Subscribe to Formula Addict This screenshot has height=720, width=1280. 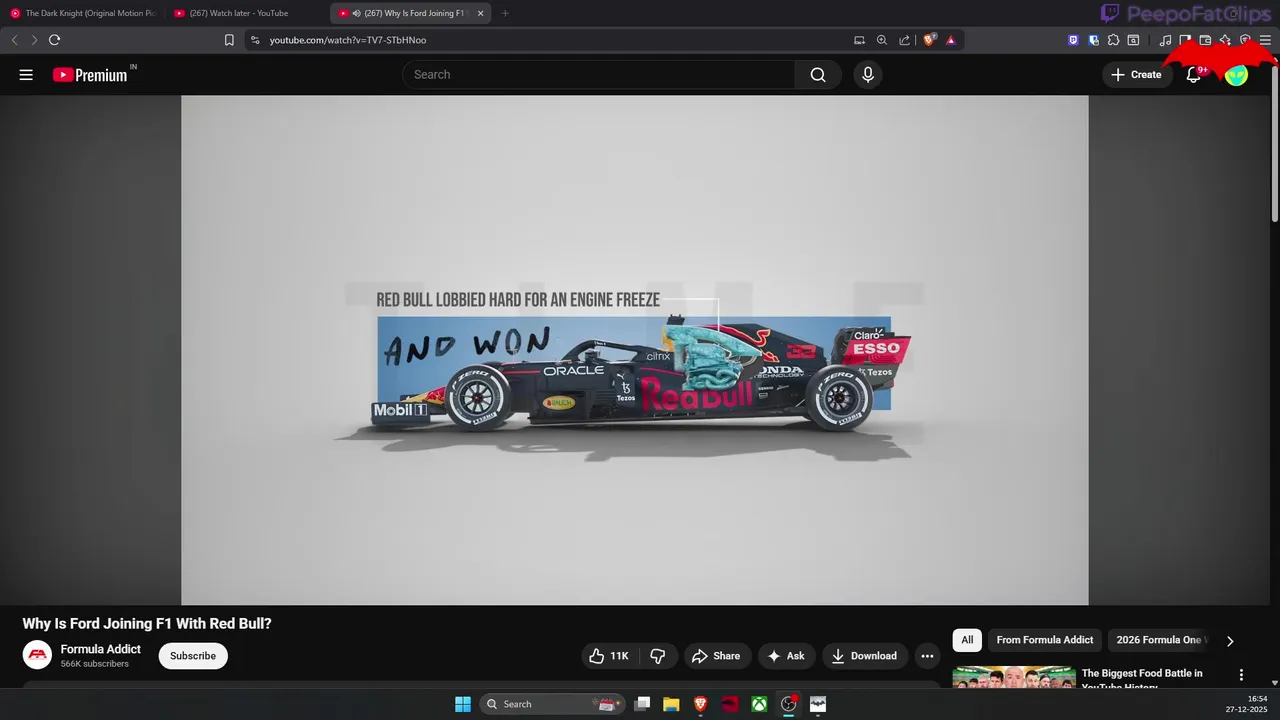point(193,656)
